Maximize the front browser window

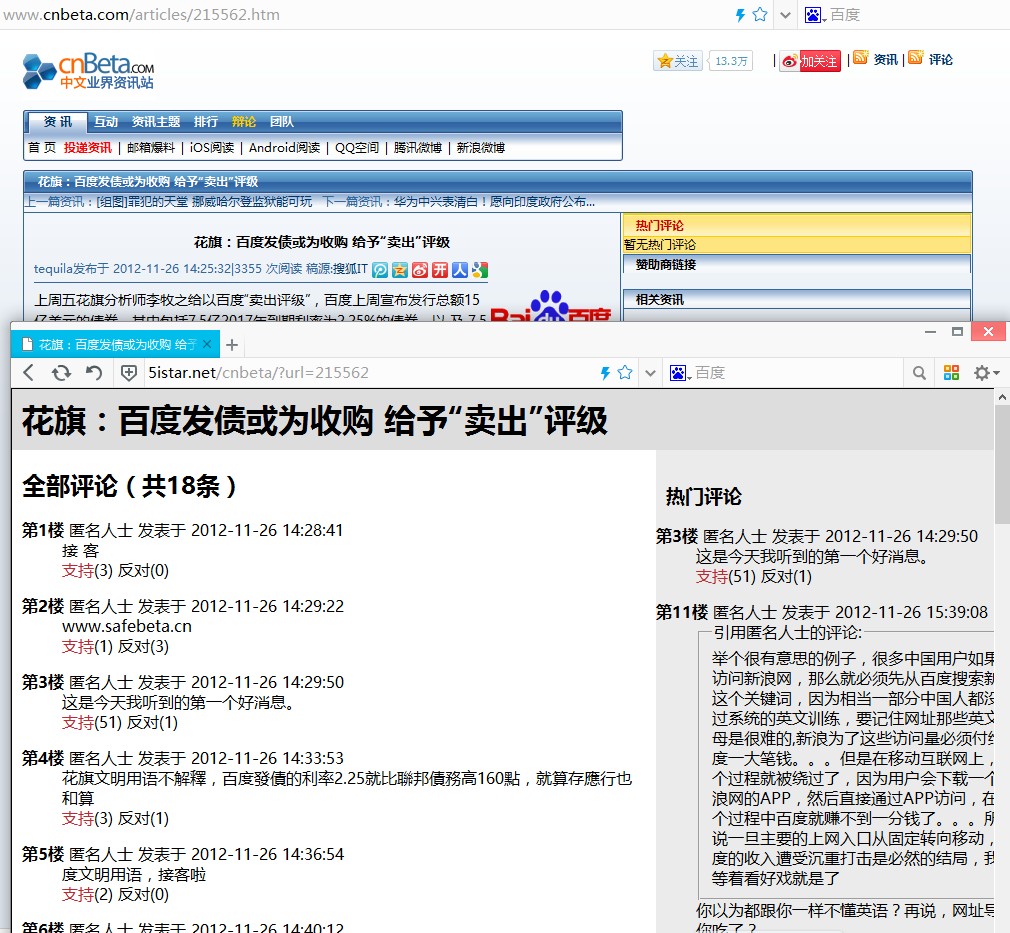pyautogui.click(x=958, y=332)
